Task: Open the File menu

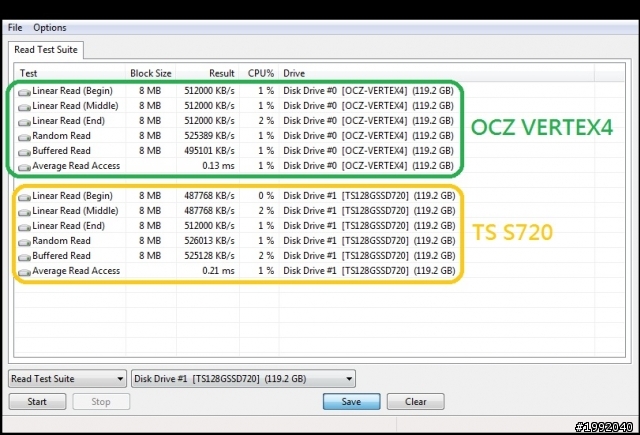Action: point(15,28)
